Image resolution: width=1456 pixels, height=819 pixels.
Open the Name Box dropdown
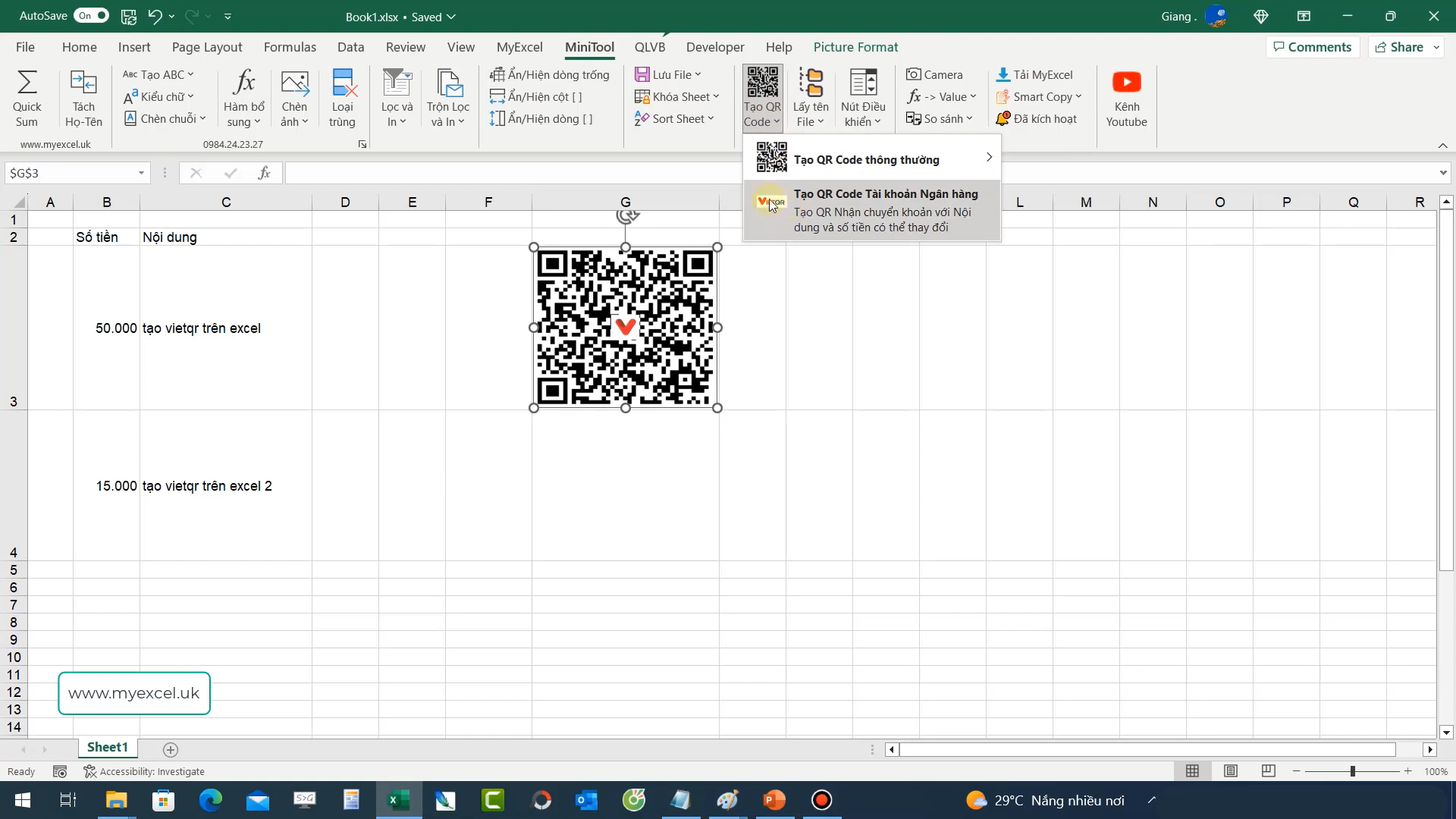click(x=140, y=173)
